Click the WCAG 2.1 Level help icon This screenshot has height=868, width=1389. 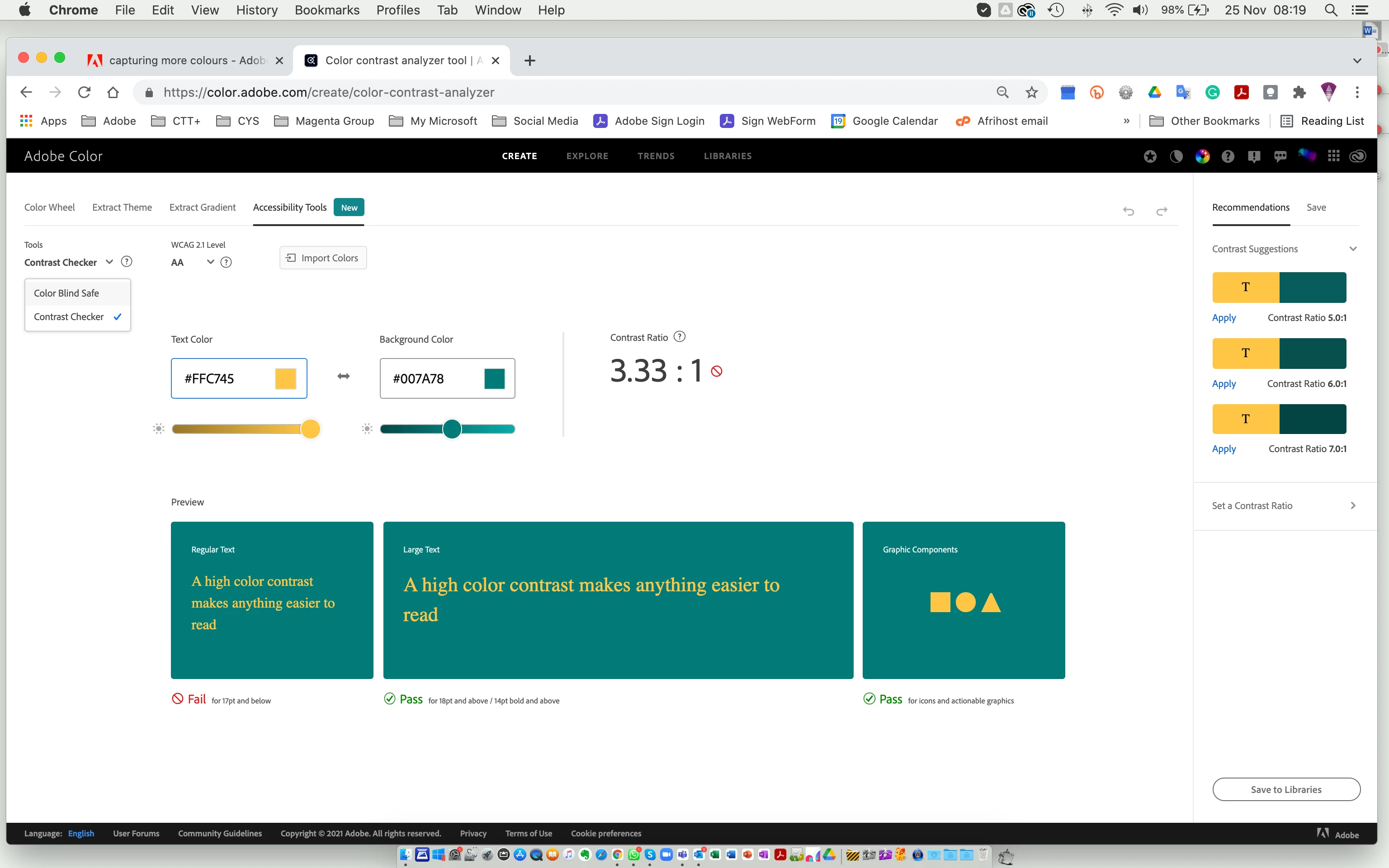(x=226, y=262)
